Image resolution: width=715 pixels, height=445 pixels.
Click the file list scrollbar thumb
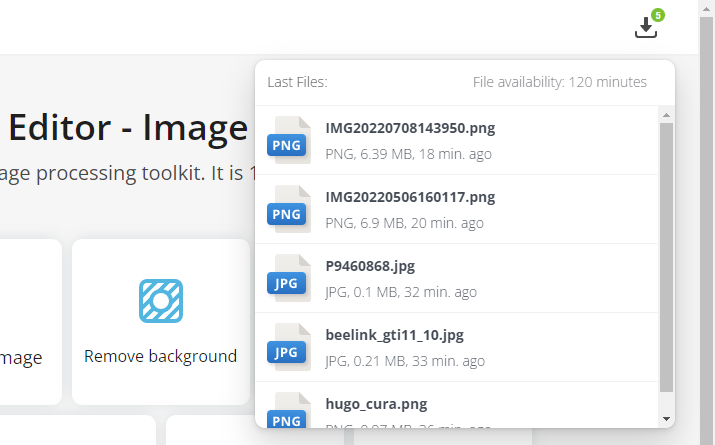pyautogui.click(x=666, y=257)
